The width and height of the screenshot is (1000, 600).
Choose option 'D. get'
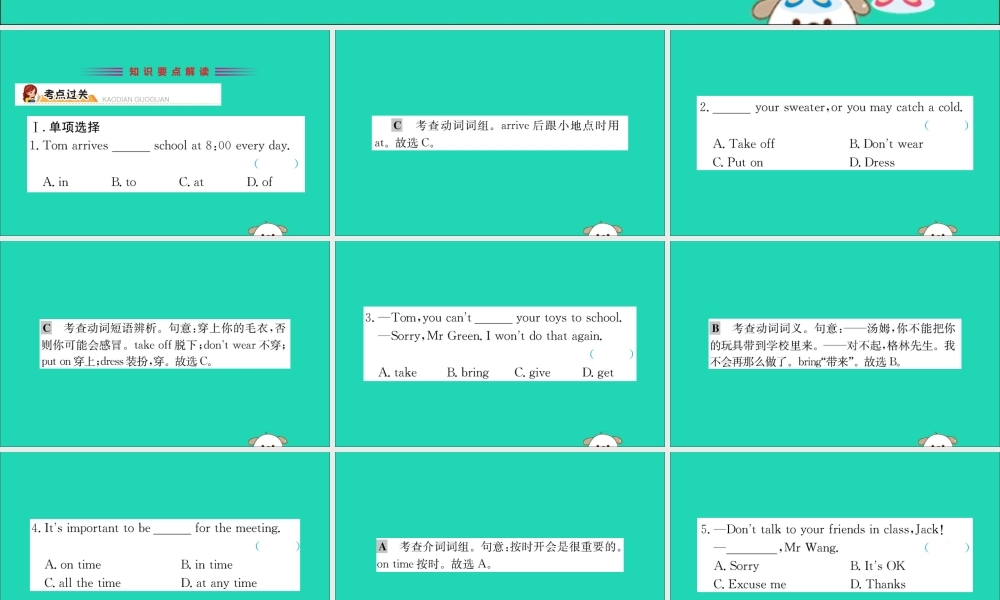pyautogui.click(x=598, y=372)
